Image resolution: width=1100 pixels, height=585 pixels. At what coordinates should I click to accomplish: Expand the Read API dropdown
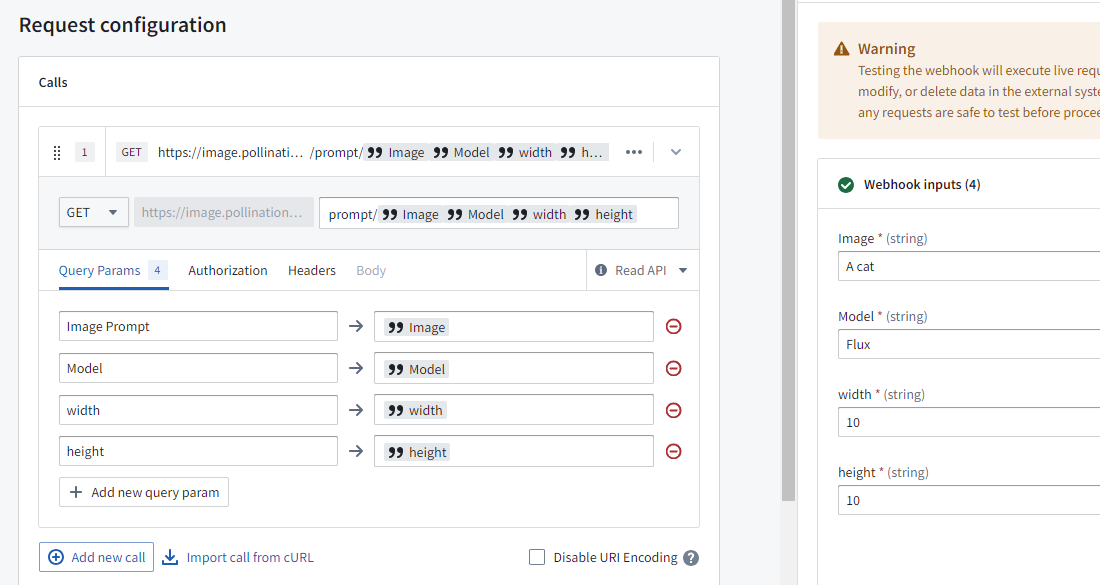[x=683, y=270]
